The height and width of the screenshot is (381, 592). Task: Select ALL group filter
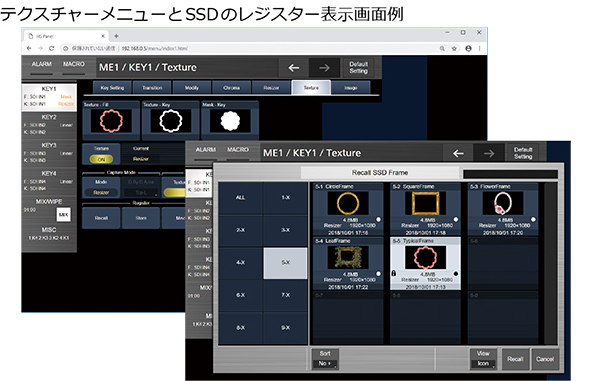tap(240, 198)
